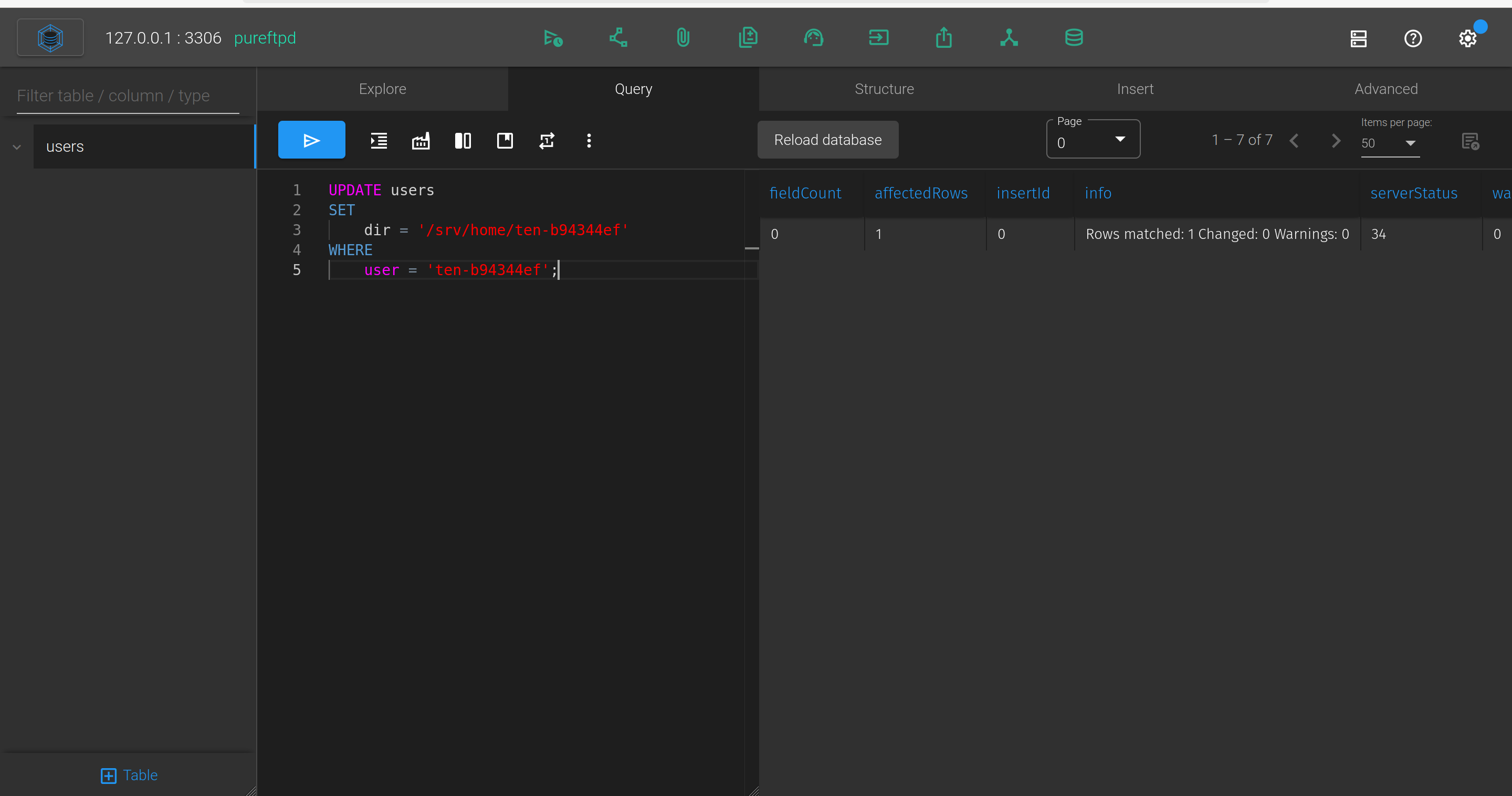Click the WHERE keyword on line 4

(x=350, y=250)
